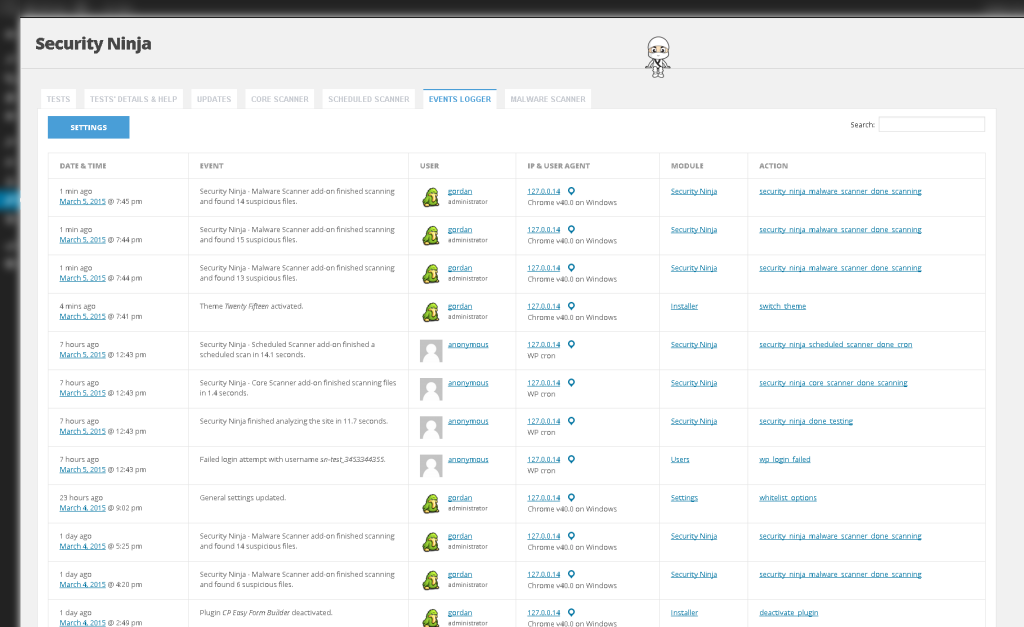
Task: Switch to the Malware Scanner tab
Action: (x=547, y=98)
